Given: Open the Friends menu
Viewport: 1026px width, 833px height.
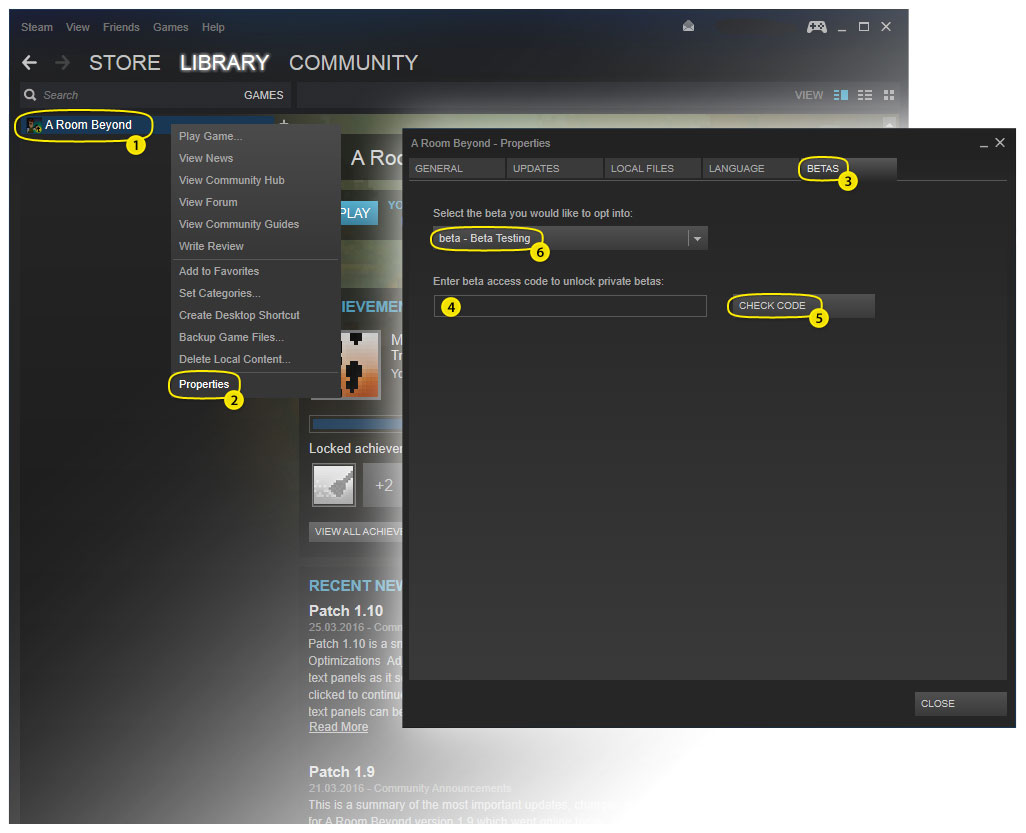Looking at the screenshot, I should tap(121, 27).
